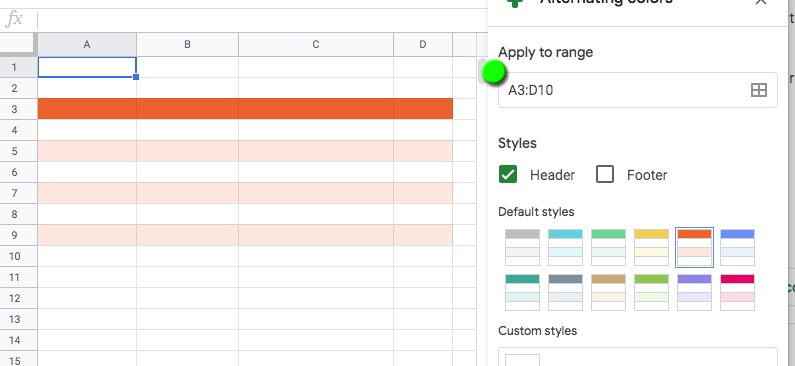Open the range selector grid icon
795x366 pixels.
point(758,90)
